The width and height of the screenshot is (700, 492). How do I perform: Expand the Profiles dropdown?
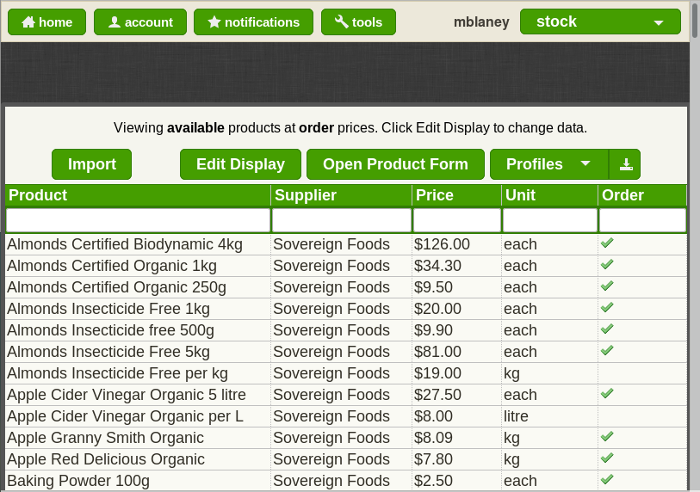pyautogui.click(x=549, y=164)
